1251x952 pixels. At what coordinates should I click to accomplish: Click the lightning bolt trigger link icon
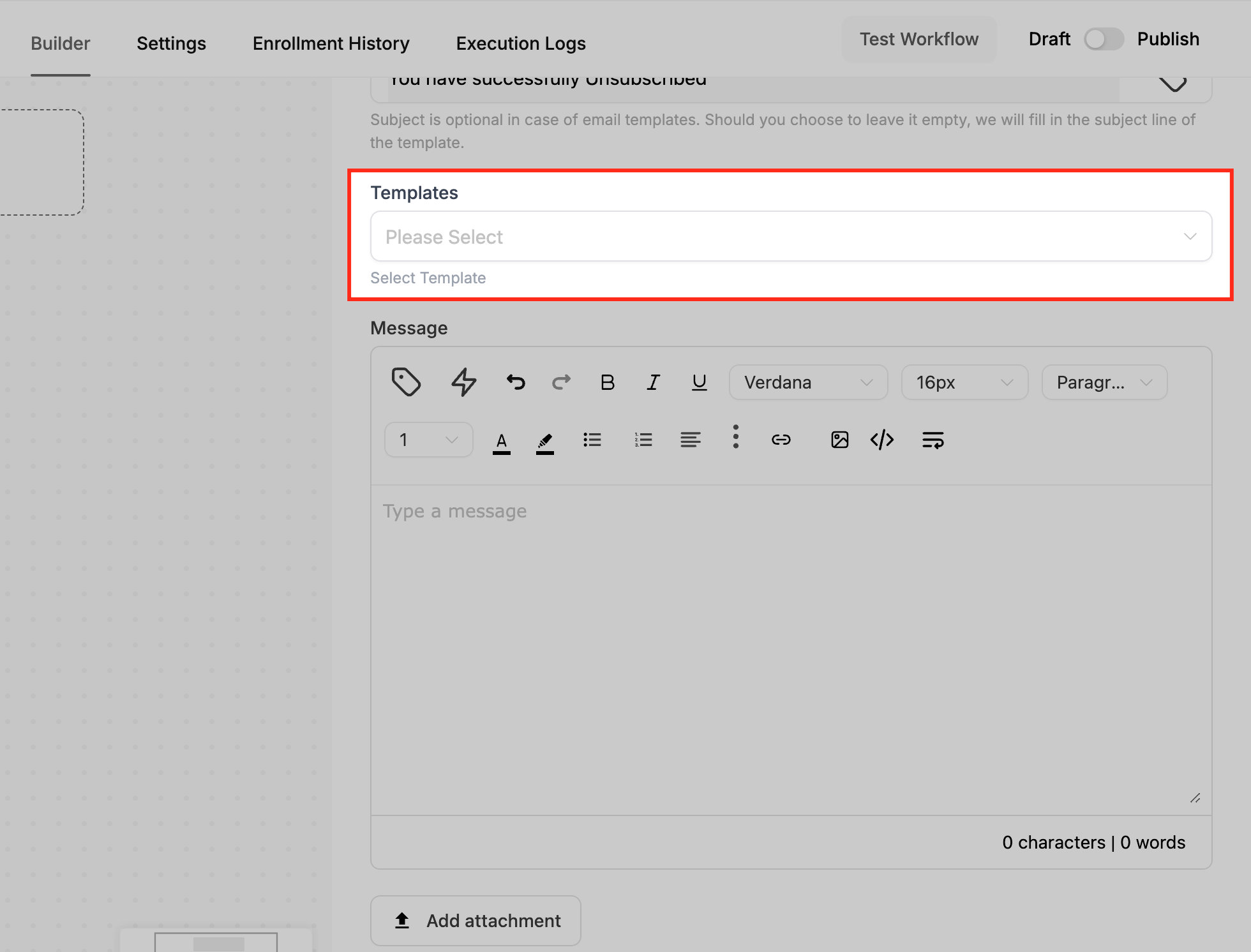[463, 382]
